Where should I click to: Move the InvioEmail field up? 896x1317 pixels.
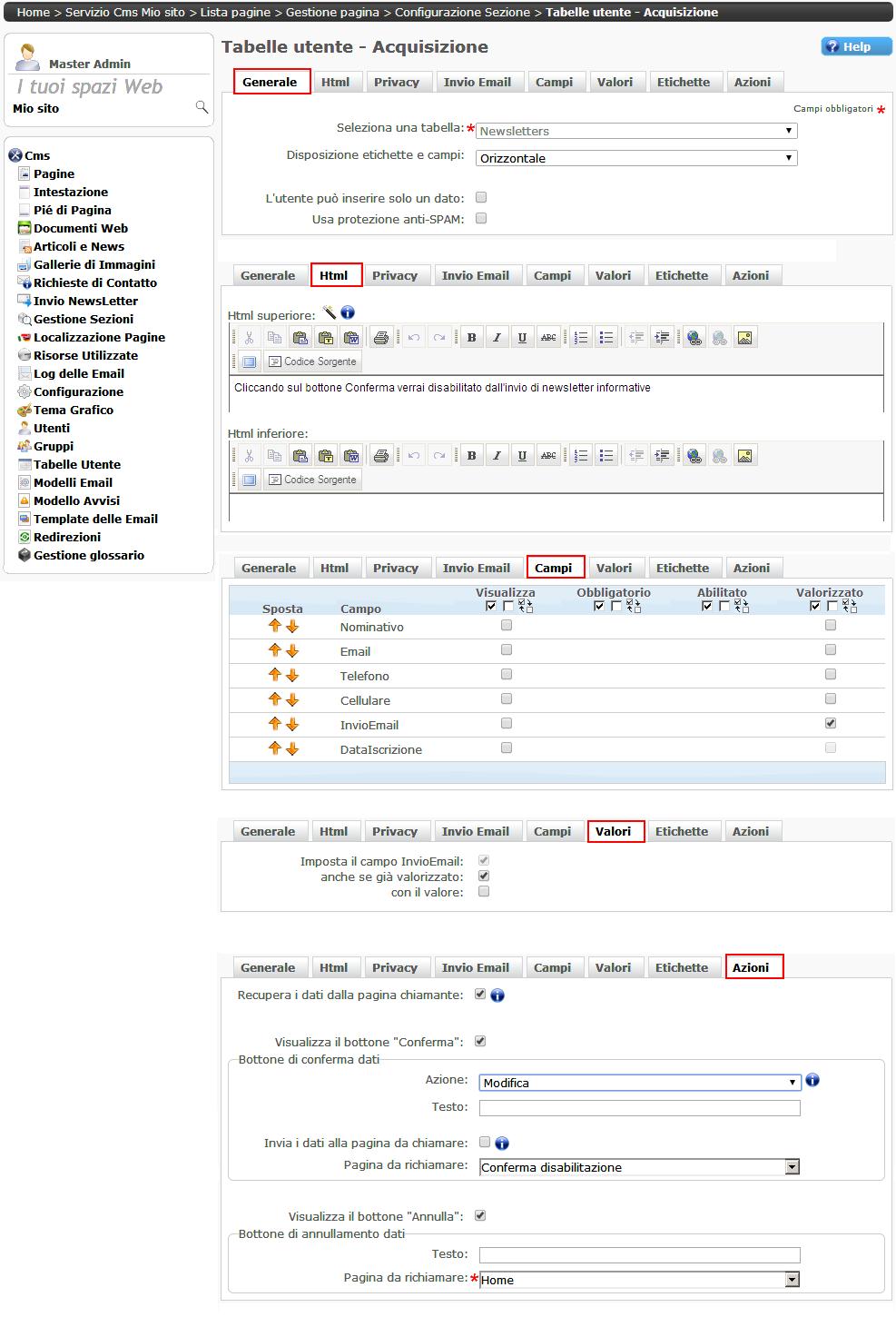[x=274, y=725]
